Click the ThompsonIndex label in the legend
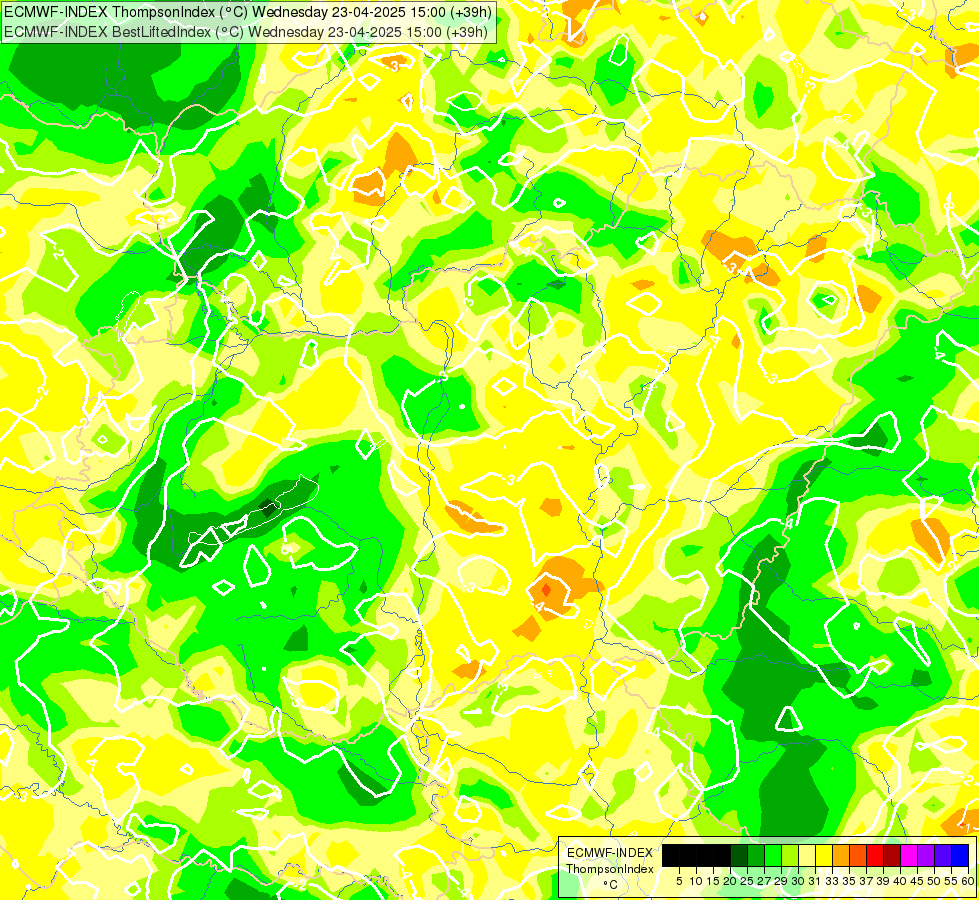 (x=610, y=869)
